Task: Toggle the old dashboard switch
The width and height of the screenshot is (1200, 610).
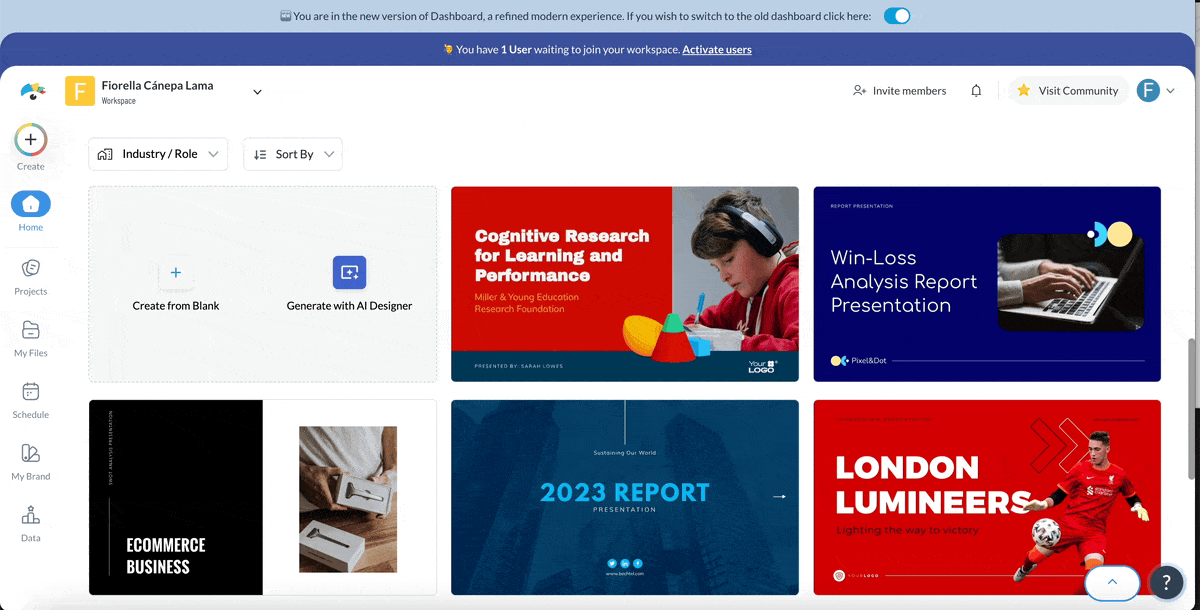Action: [x=897, y=16]
